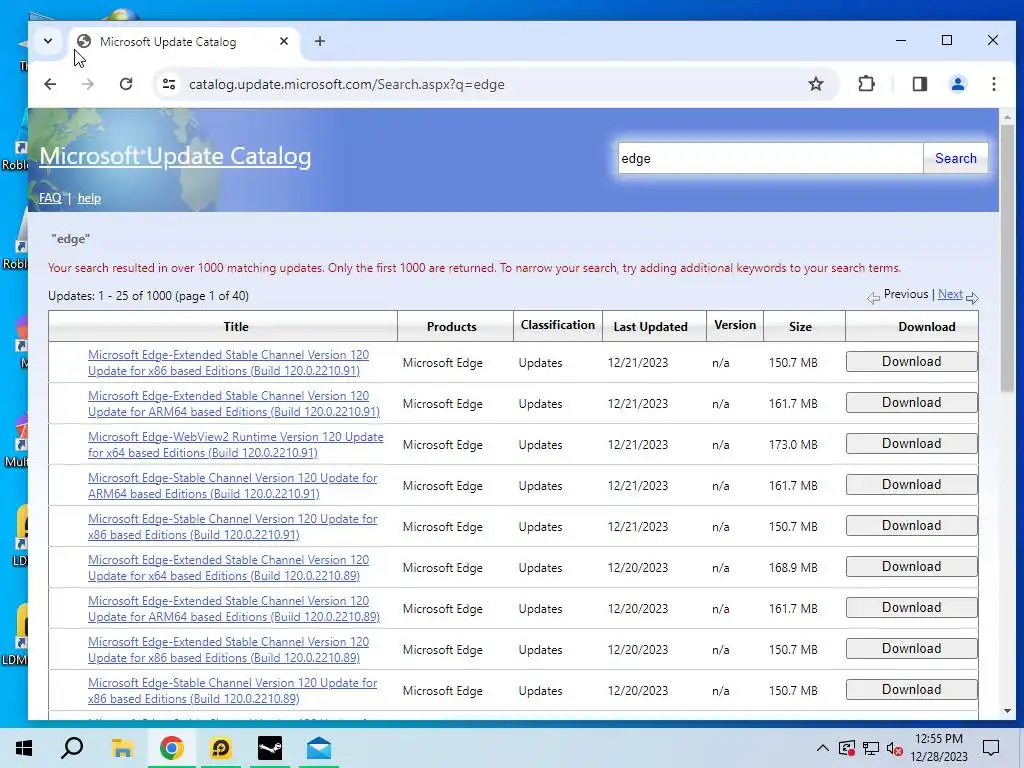The width and height of the screenshot is (1024, 768).
Task: Download Stable Channel ARM64 Build 120.0.2210.91
Action: [912, 485]
